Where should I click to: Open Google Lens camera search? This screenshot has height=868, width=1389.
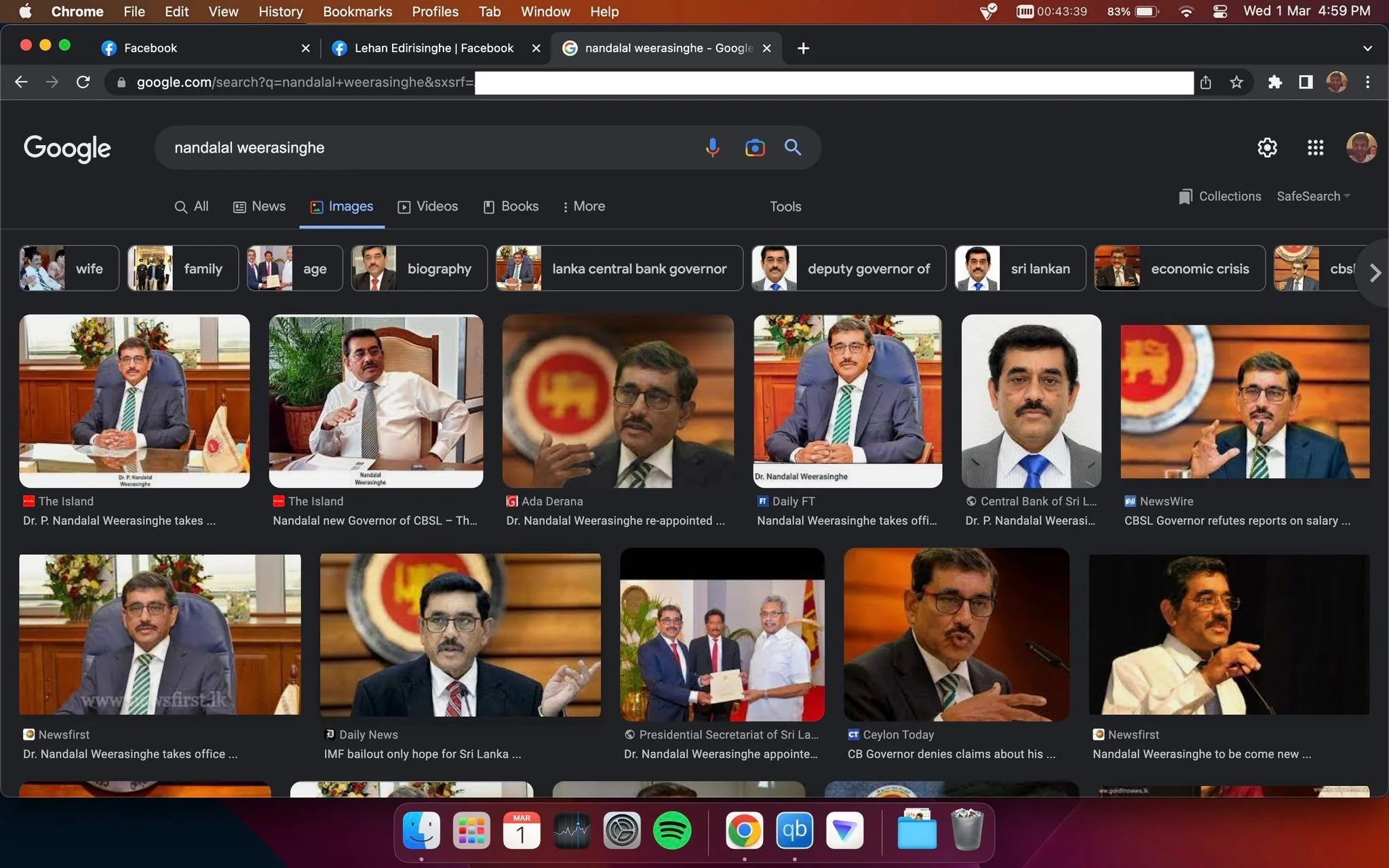coord(754,147)
